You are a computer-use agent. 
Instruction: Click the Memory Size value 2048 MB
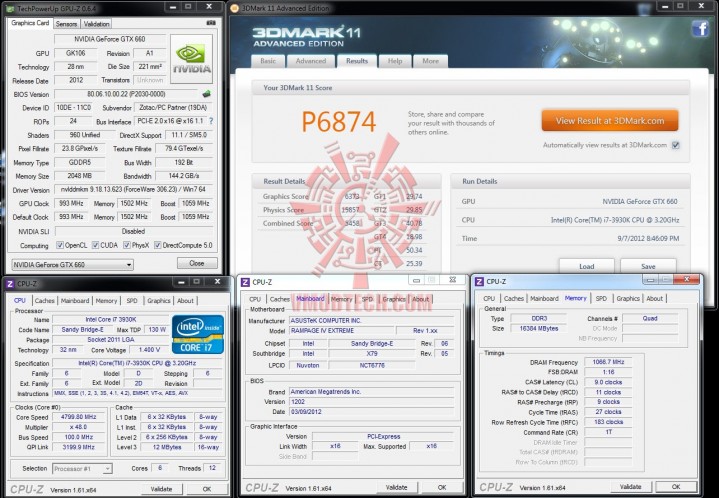[x=79, y=176]
